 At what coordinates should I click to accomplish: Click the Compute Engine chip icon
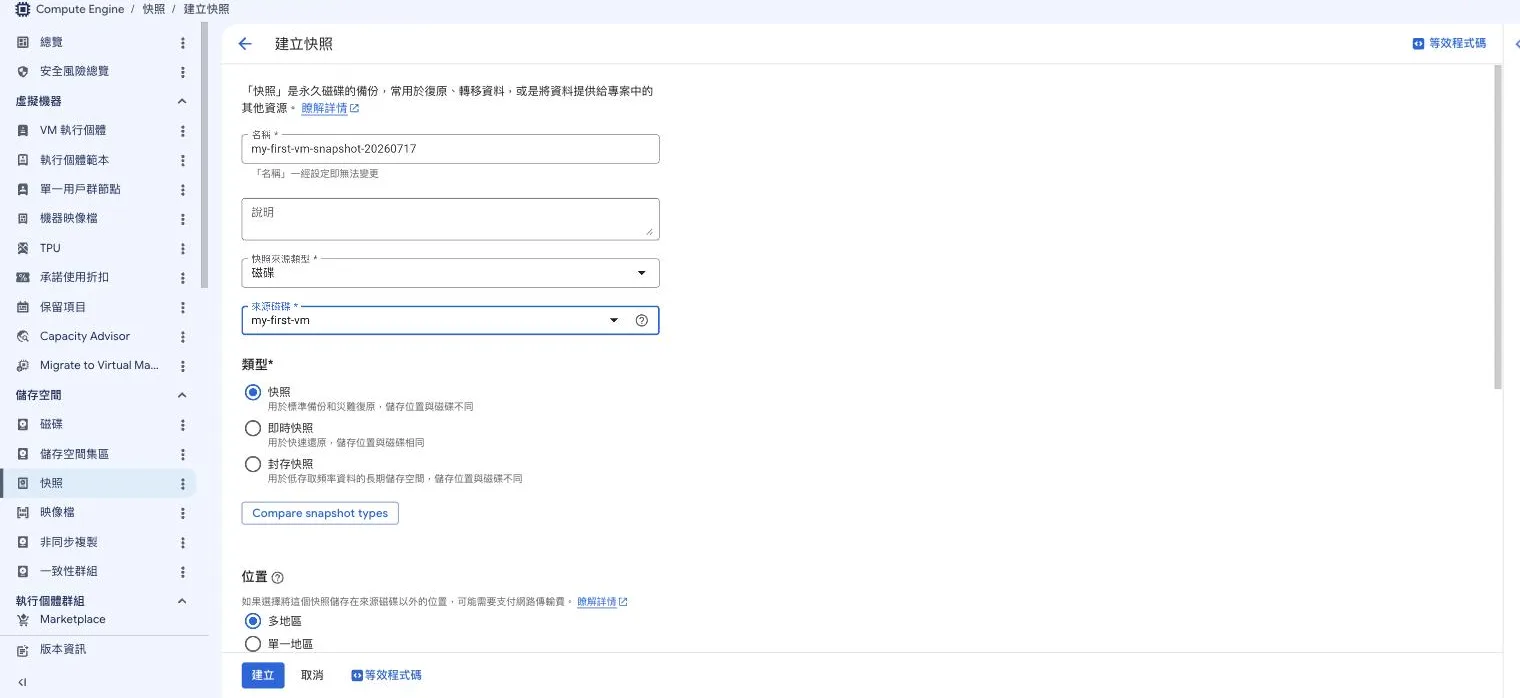coord(23,9)
